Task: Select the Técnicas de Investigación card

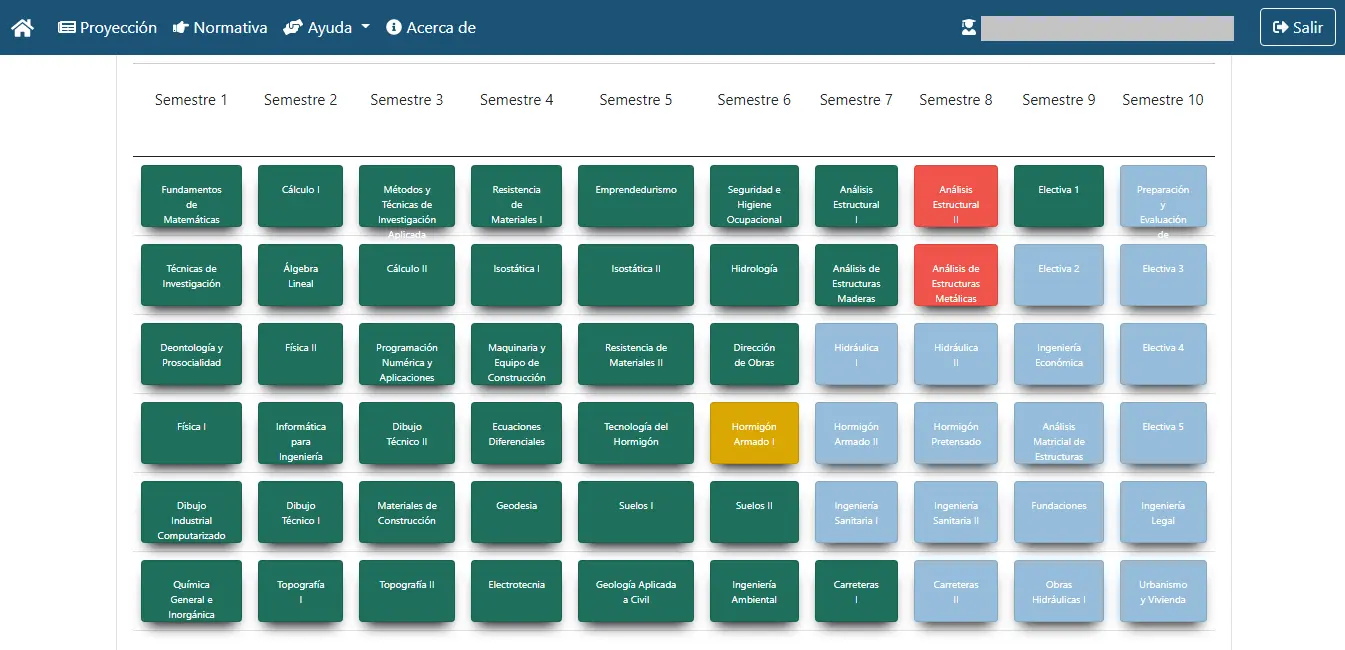Action: point(191,275)
